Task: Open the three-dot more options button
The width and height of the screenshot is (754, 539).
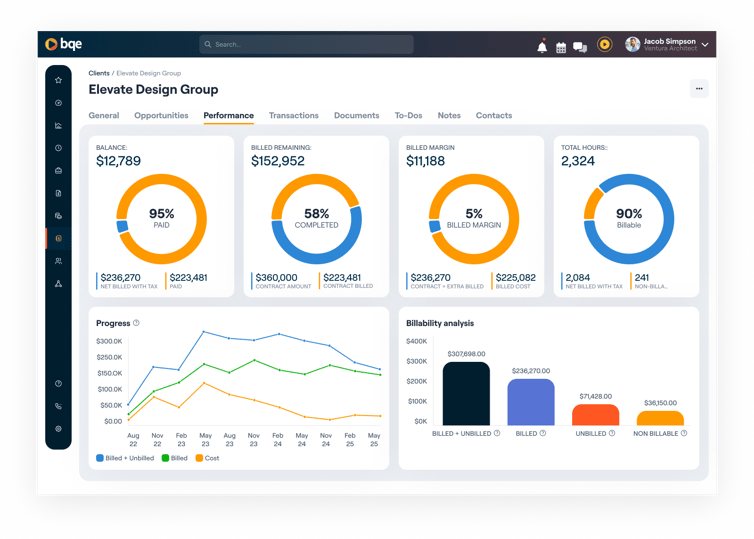Action: click(x=699, y=88)
